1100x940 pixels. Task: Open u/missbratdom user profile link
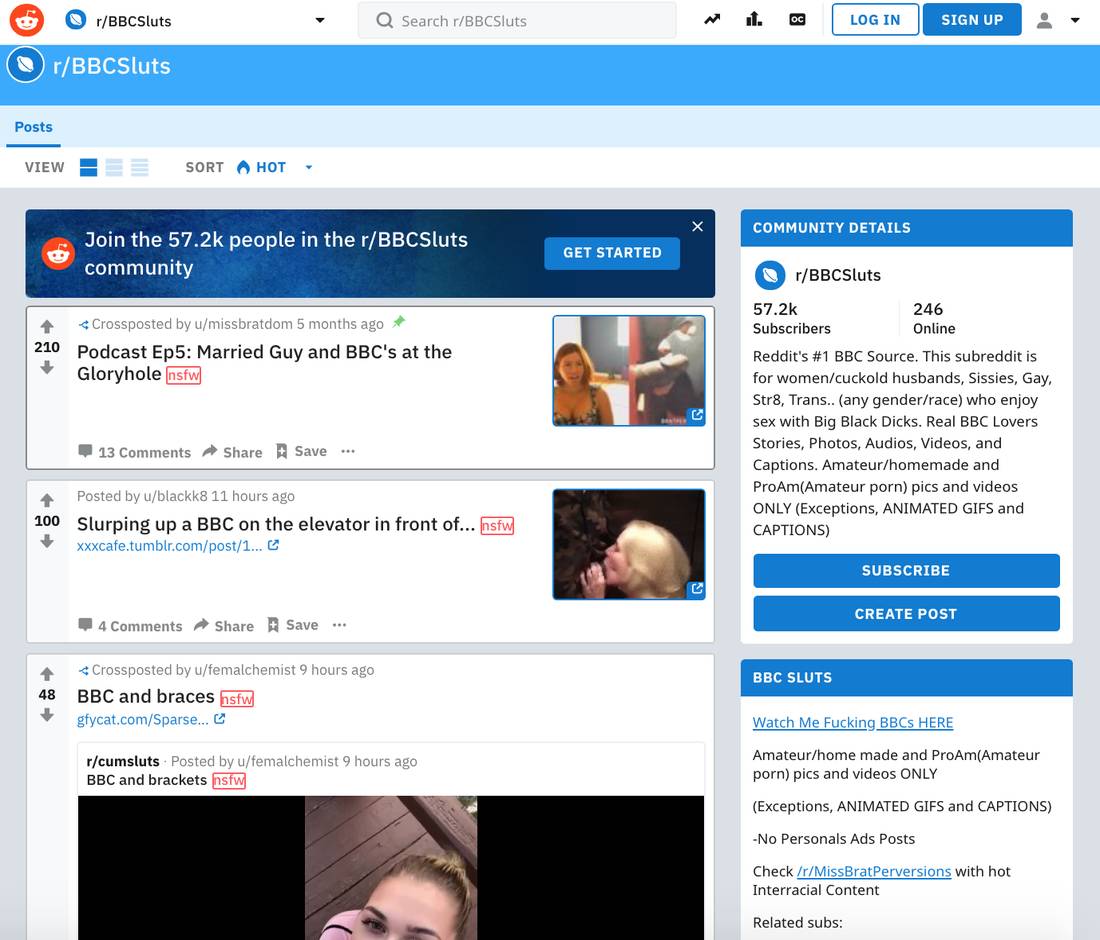click(243, 324)
